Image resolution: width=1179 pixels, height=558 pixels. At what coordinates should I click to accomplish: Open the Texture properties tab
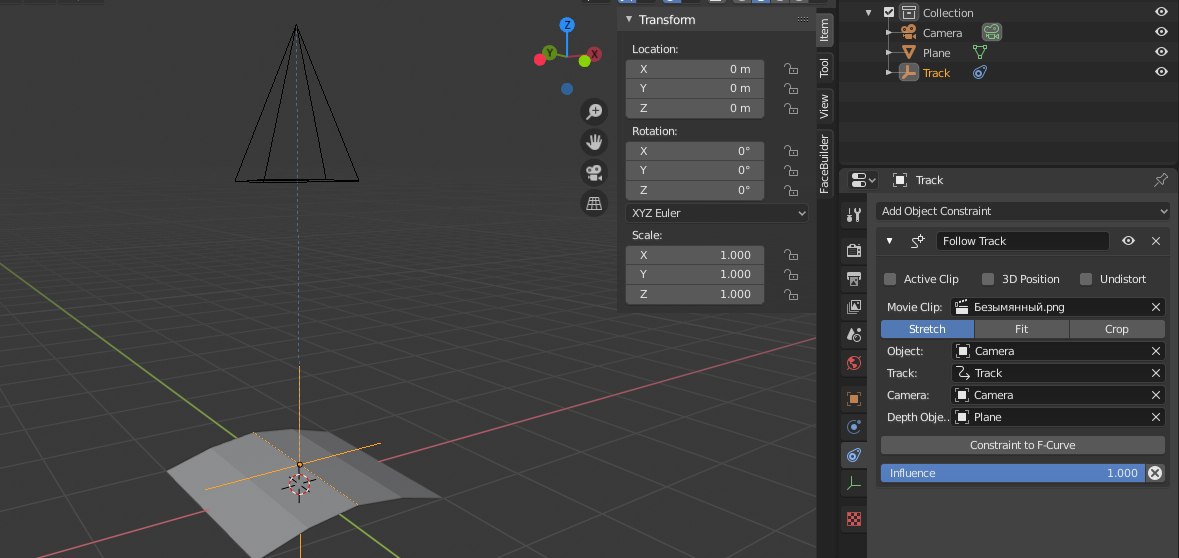pyautogui.click(x=853, y=519)
